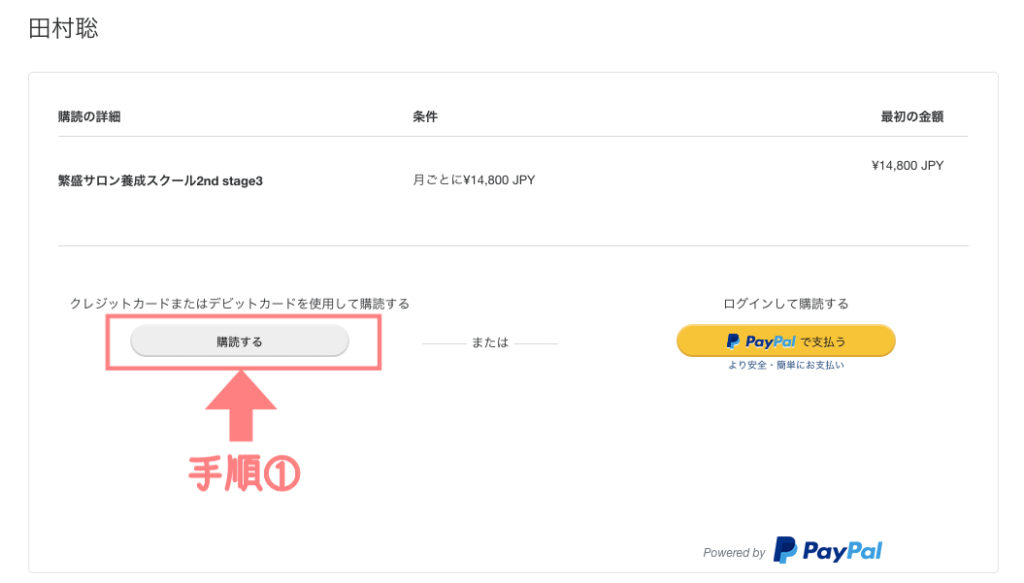Click the 購読の詳細 column header
Screen dimensions: 1024x583
(89, 117)
